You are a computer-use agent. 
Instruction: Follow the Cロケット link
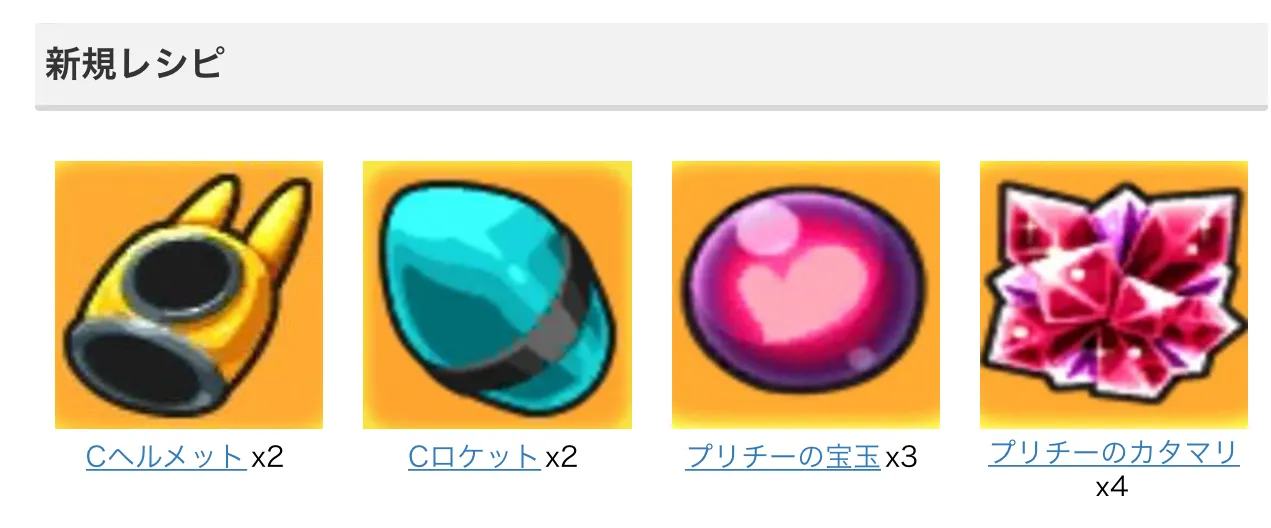click(474, 457)
